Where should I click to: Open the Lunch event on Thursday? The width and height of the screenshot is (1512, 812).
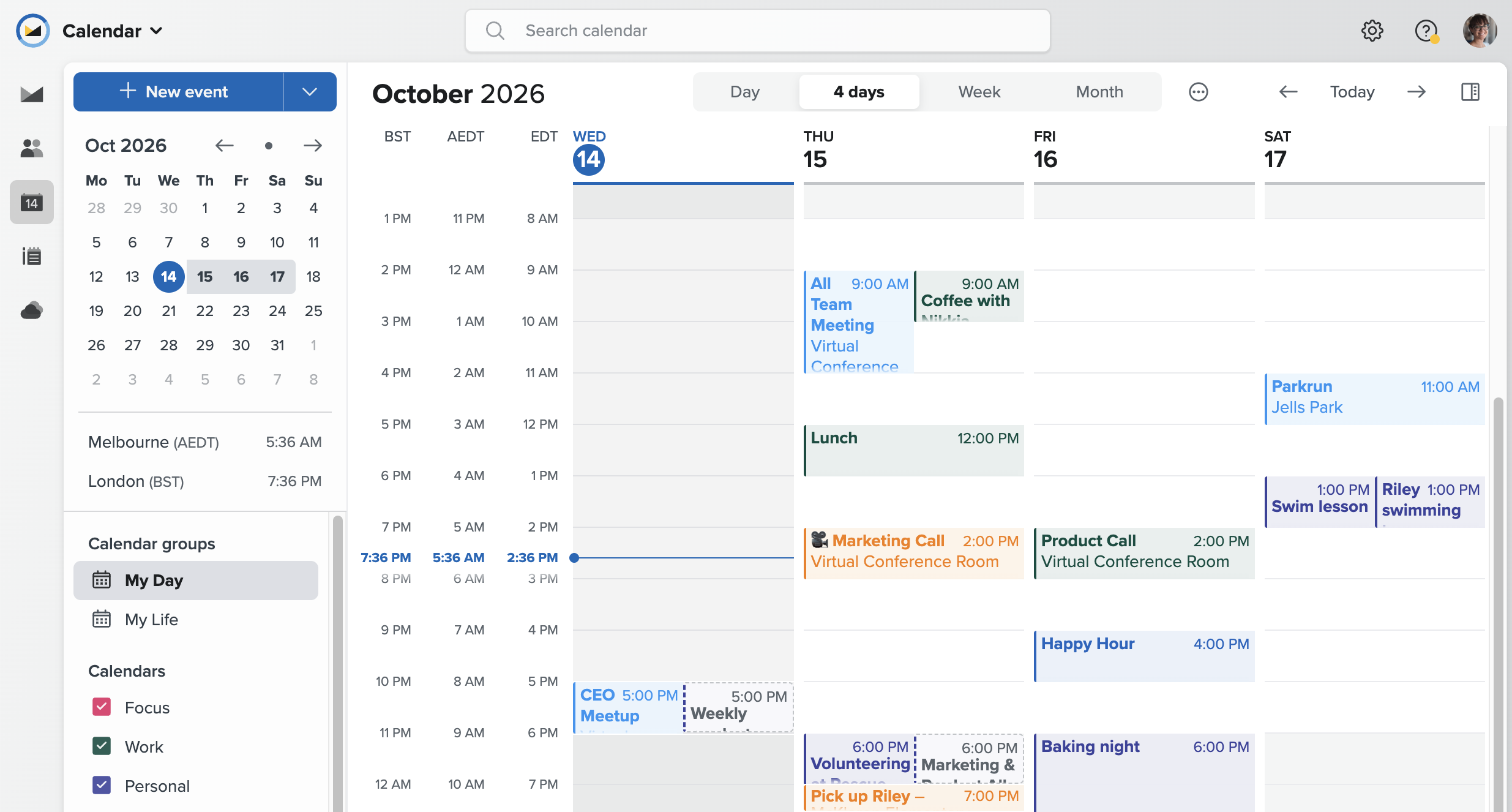pos(914,450)
